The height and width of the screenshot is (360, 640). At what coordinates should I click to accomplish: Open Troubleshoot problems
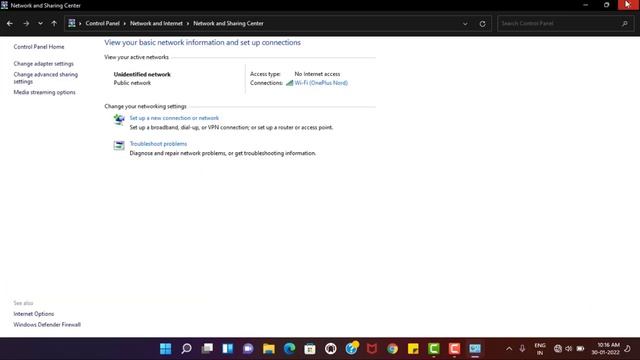pyautogui.click(x=158, y=144)
